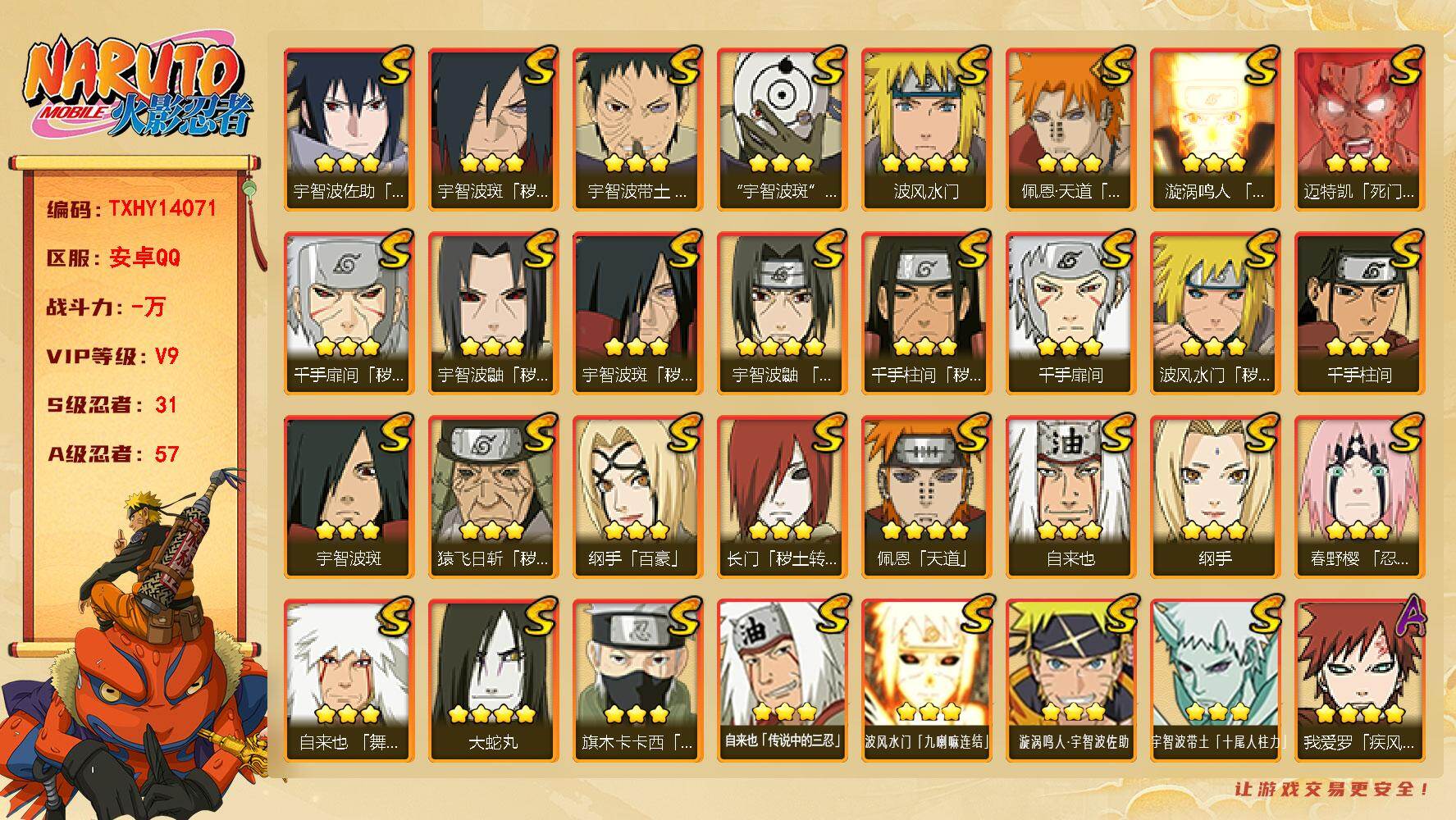Click the 旗木卡卡西 masked ninja card

637,680
